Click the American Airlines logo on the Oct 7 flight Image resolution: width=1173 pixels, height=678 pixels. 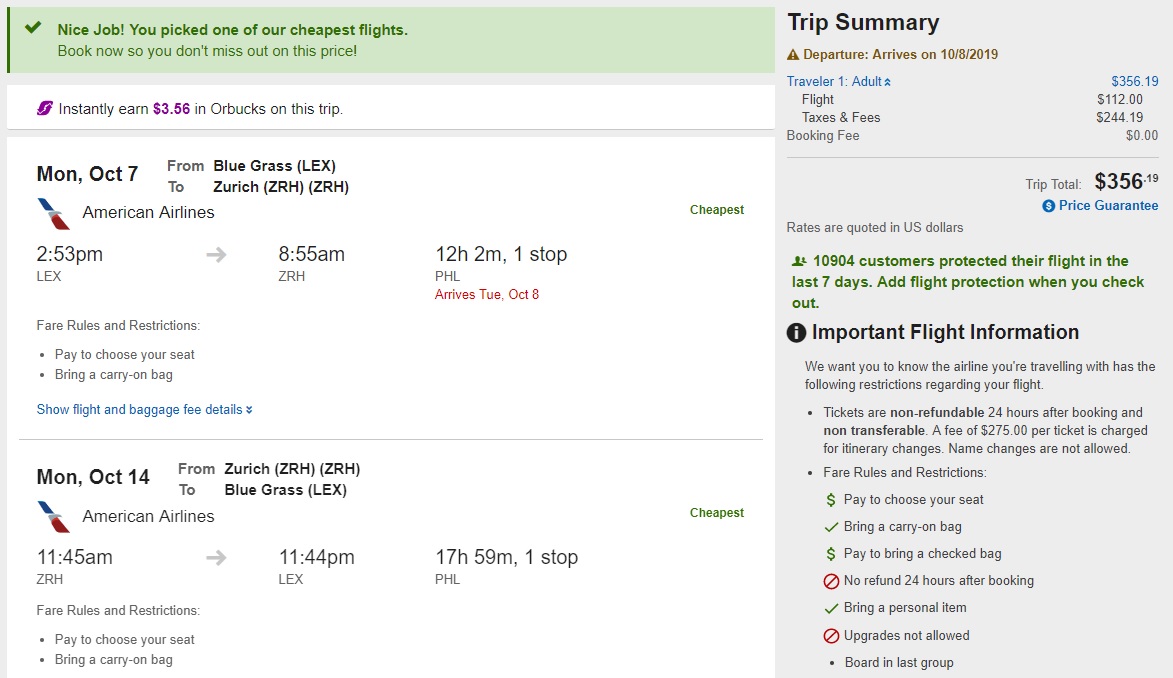click(x=53, y=213)
